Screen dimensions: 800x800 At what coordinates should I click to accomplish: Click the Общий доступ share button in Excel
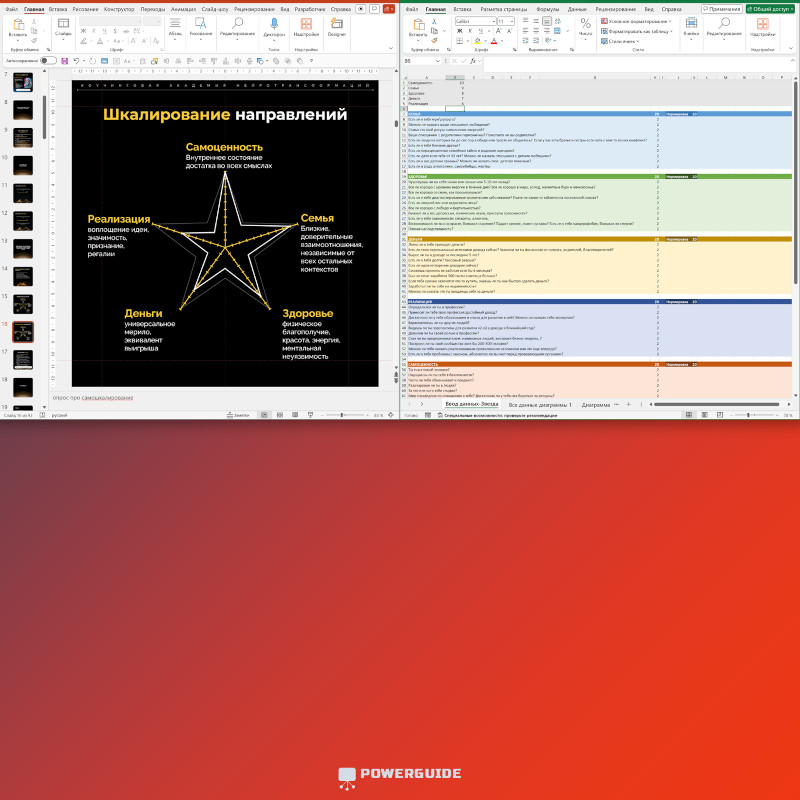click(770, 9)
